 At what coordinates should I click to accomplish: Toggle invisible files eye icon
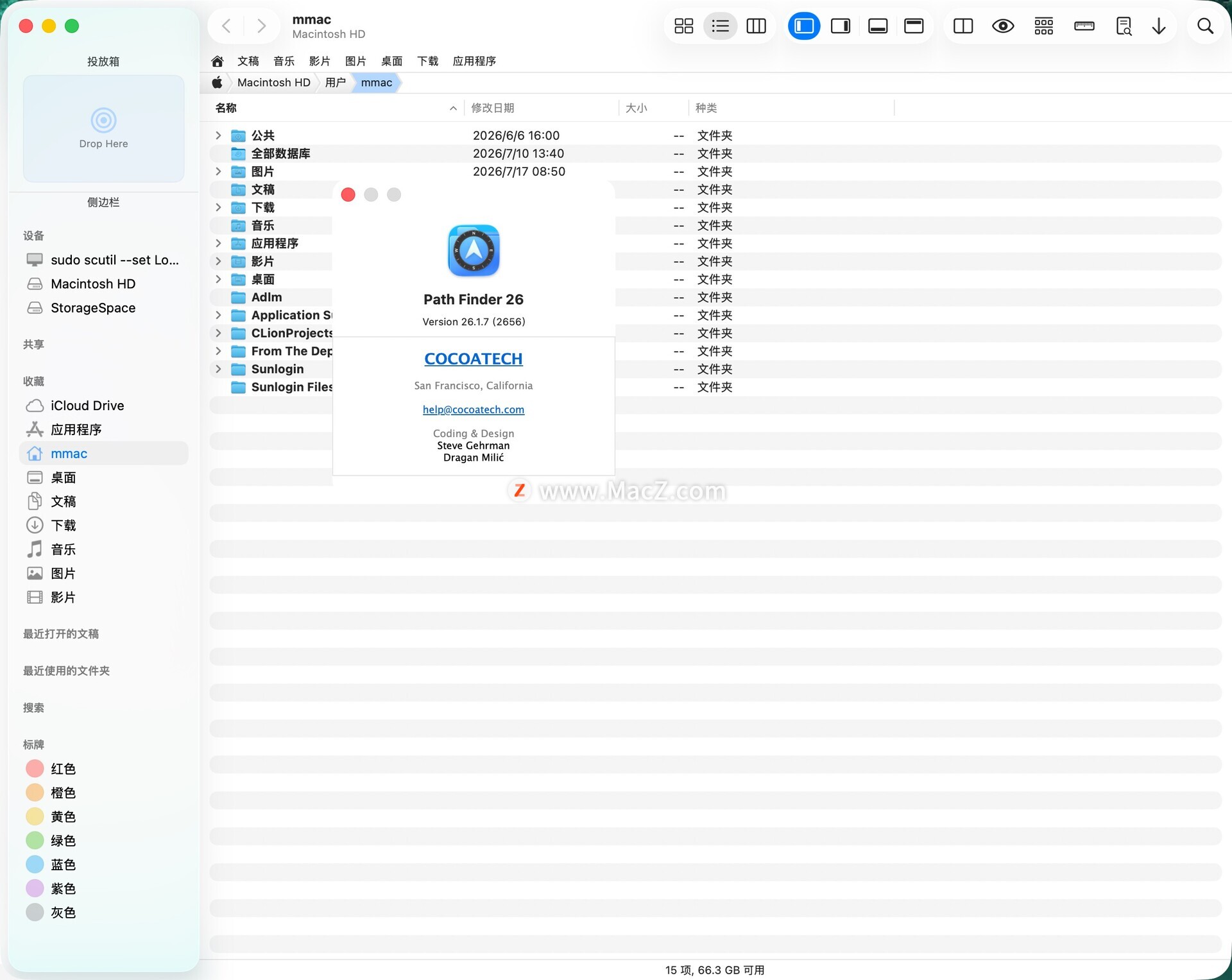(x=1003, y=26)
